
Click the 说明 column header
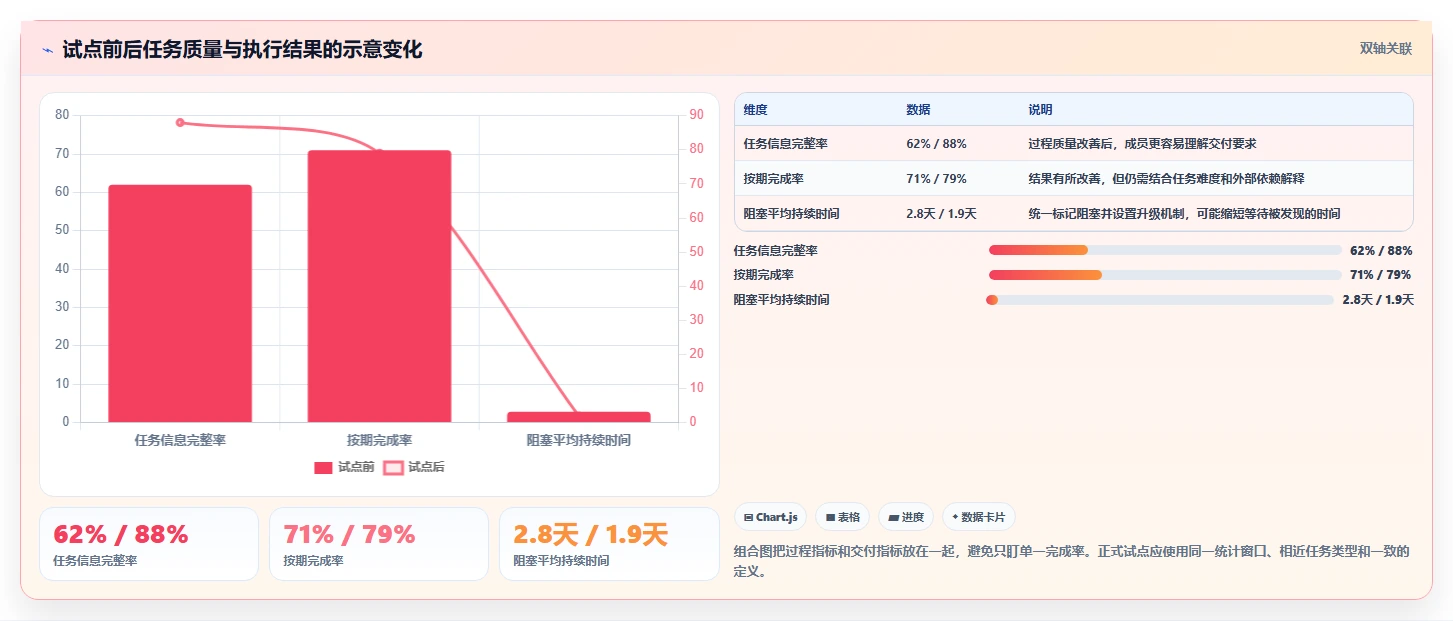[1040, 110]
